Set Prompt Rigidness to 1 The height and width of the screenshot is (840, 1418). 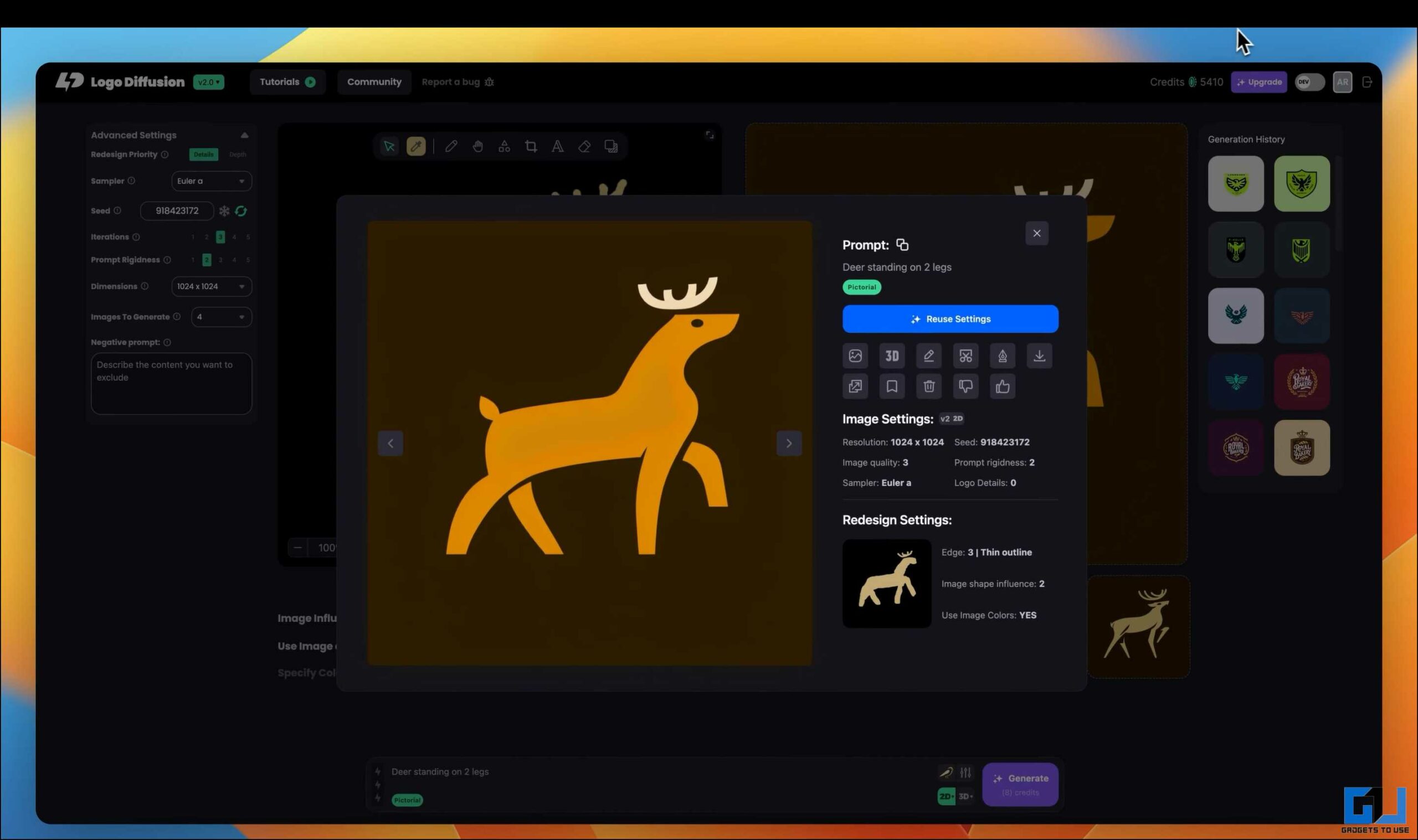click(x=192, y=260)
